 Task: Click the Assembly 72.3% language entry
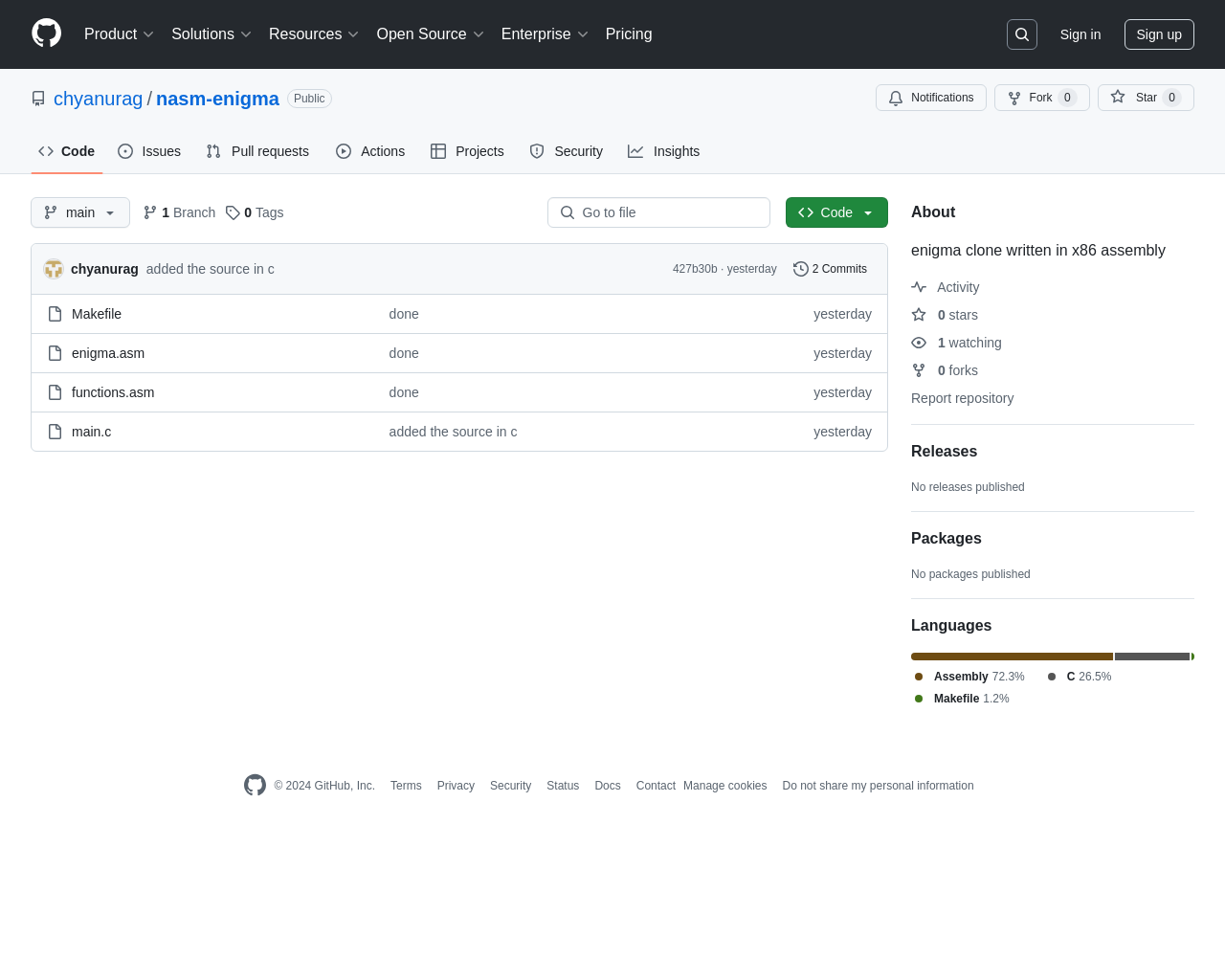pos(969,677)
